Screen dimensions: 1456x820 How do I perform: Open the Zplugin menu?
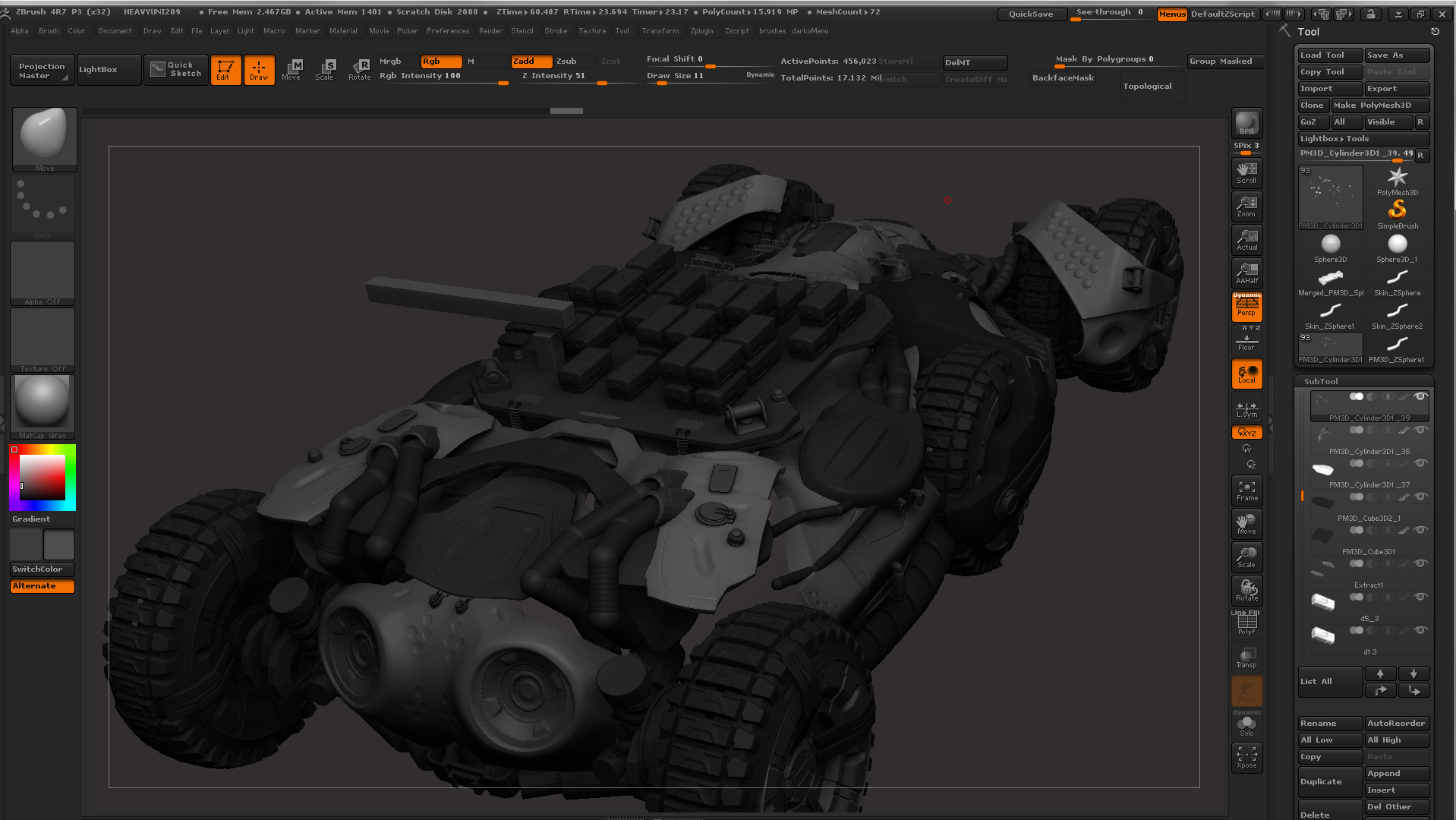point(701,31)
